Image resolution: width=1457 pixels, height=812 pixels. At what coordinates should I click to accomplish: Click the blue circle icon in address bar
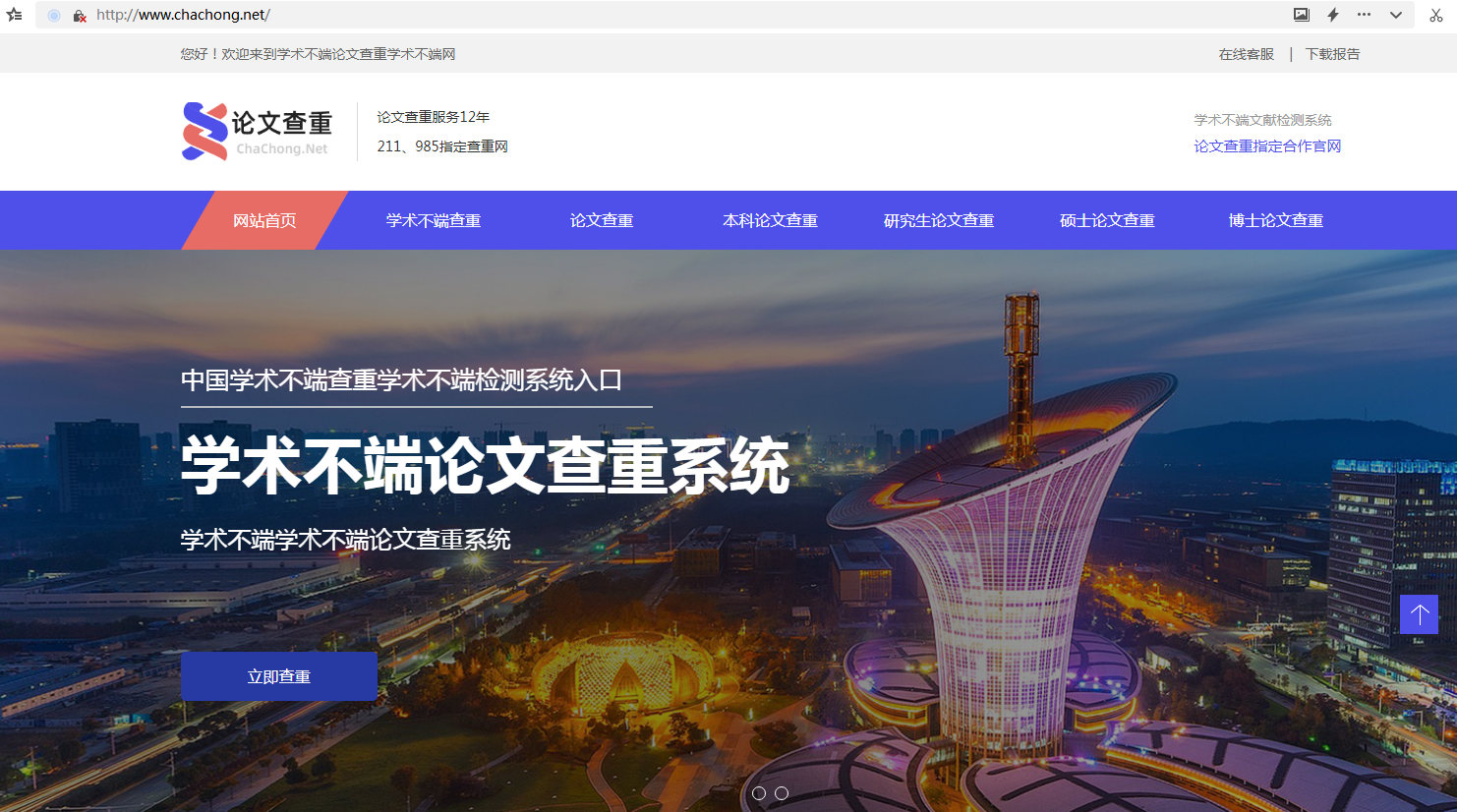54,16
